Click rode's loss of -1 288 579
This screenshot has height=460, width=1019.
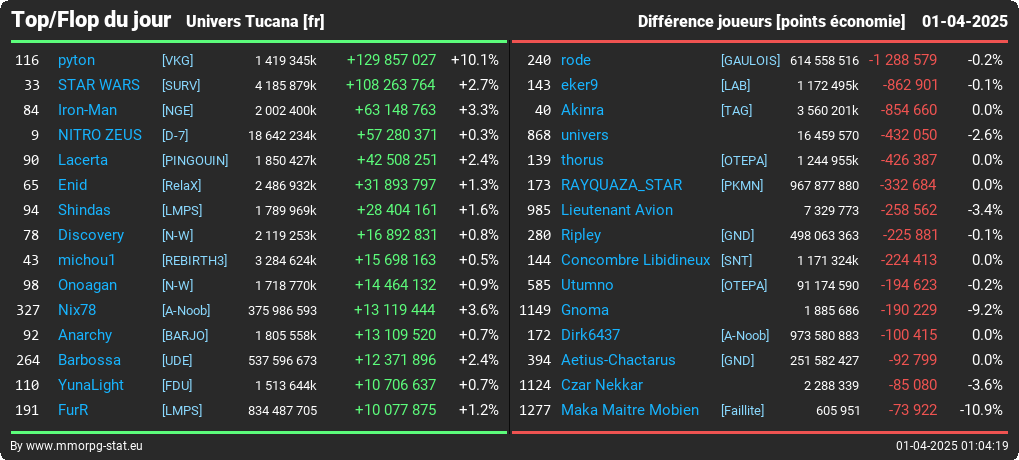903,60
